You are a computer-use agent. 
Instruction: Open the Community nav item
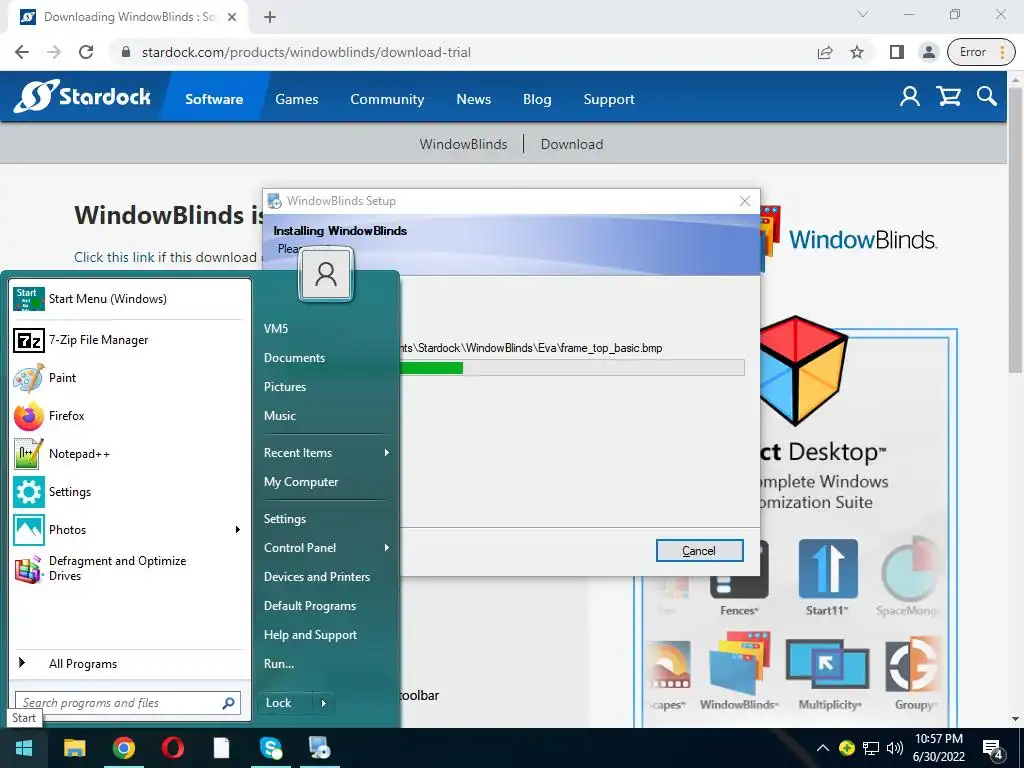pyautogui.click(x=387, y=99)
